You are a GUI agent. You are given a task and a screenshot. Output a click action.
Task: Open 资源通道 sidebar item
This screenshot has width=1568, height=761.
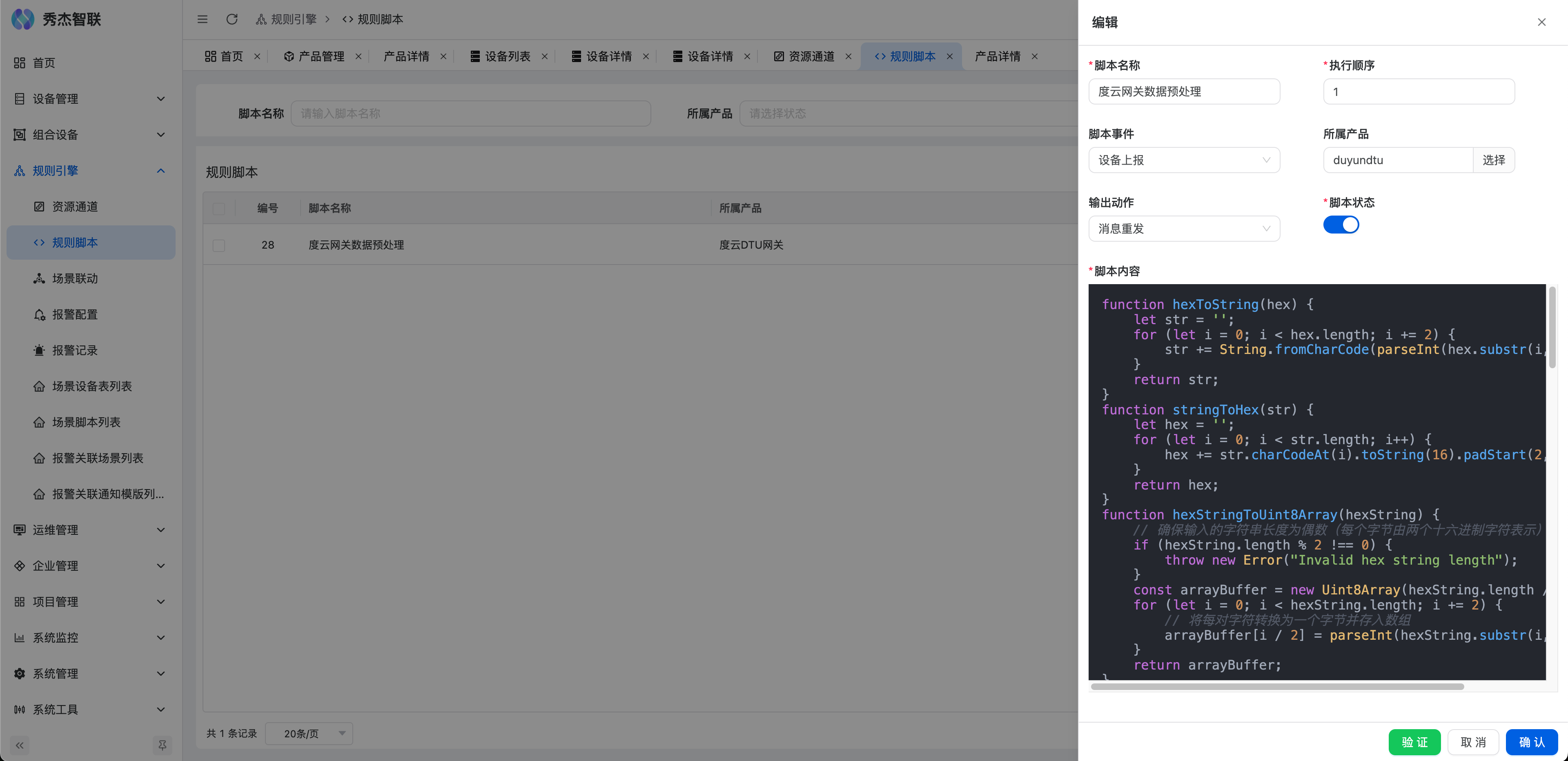pyautogui.click(x=74, y=207)
